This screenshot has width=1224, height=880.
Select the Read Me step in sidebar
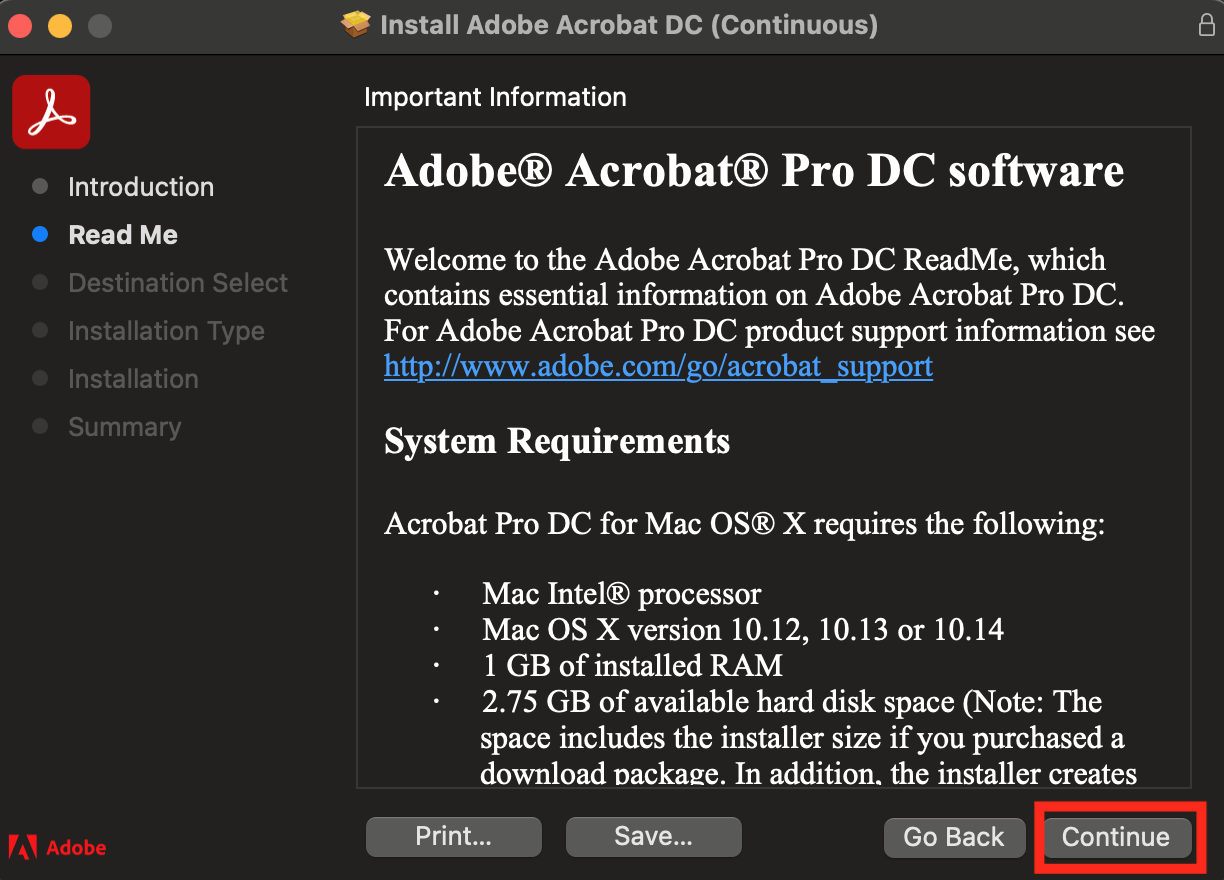(123, 235)
